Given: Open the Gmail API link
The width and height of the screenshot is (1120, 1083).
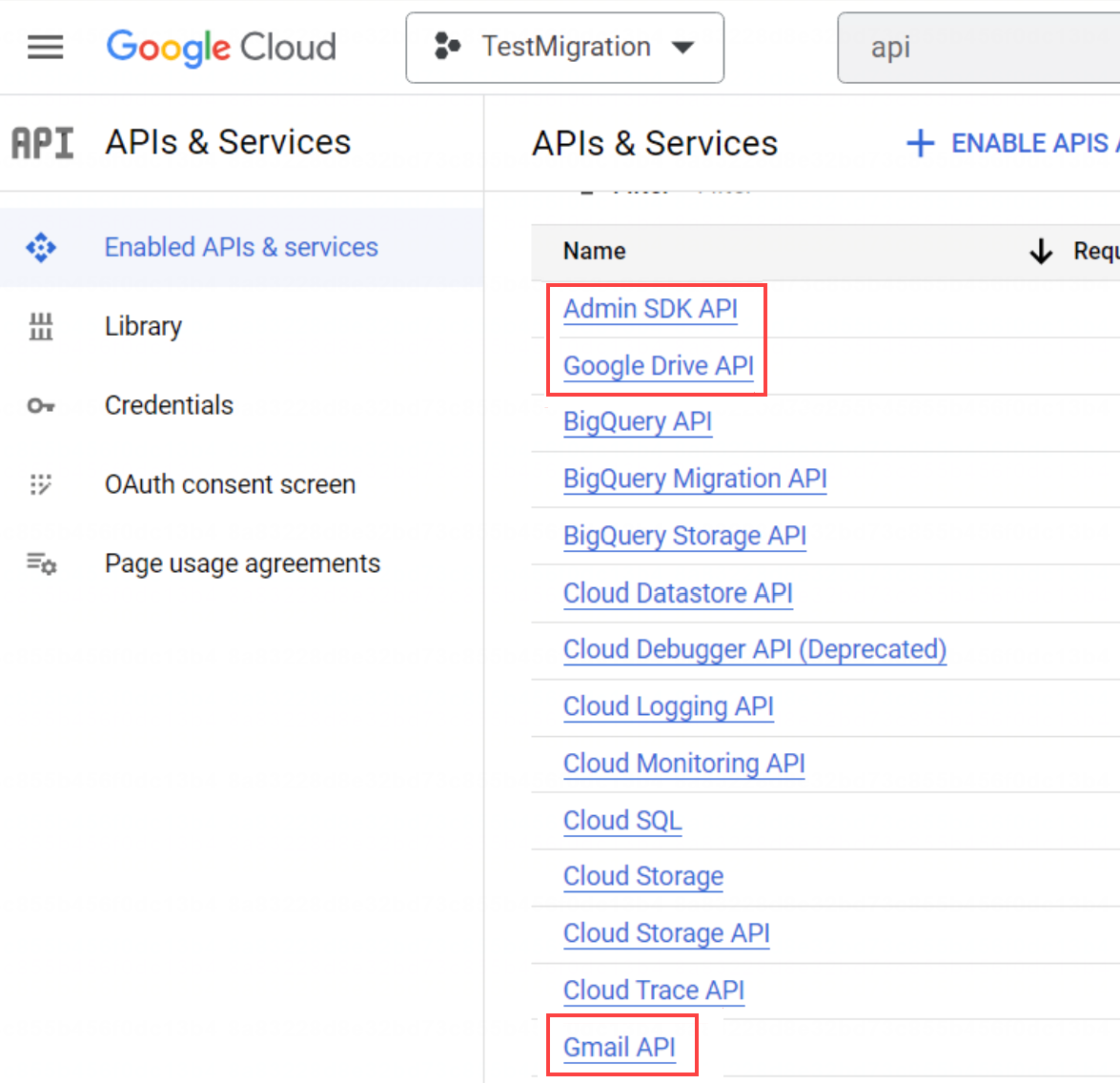Looking at the screenshot, I should tap(619, 1048).
